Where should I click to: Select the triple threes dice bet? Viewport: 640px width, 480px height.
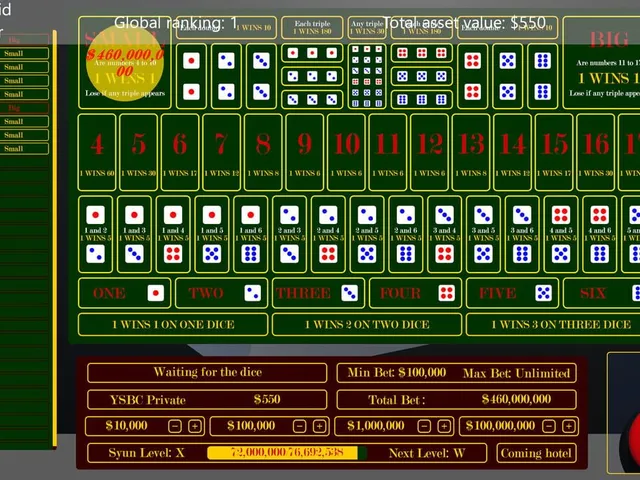[312, 100]
